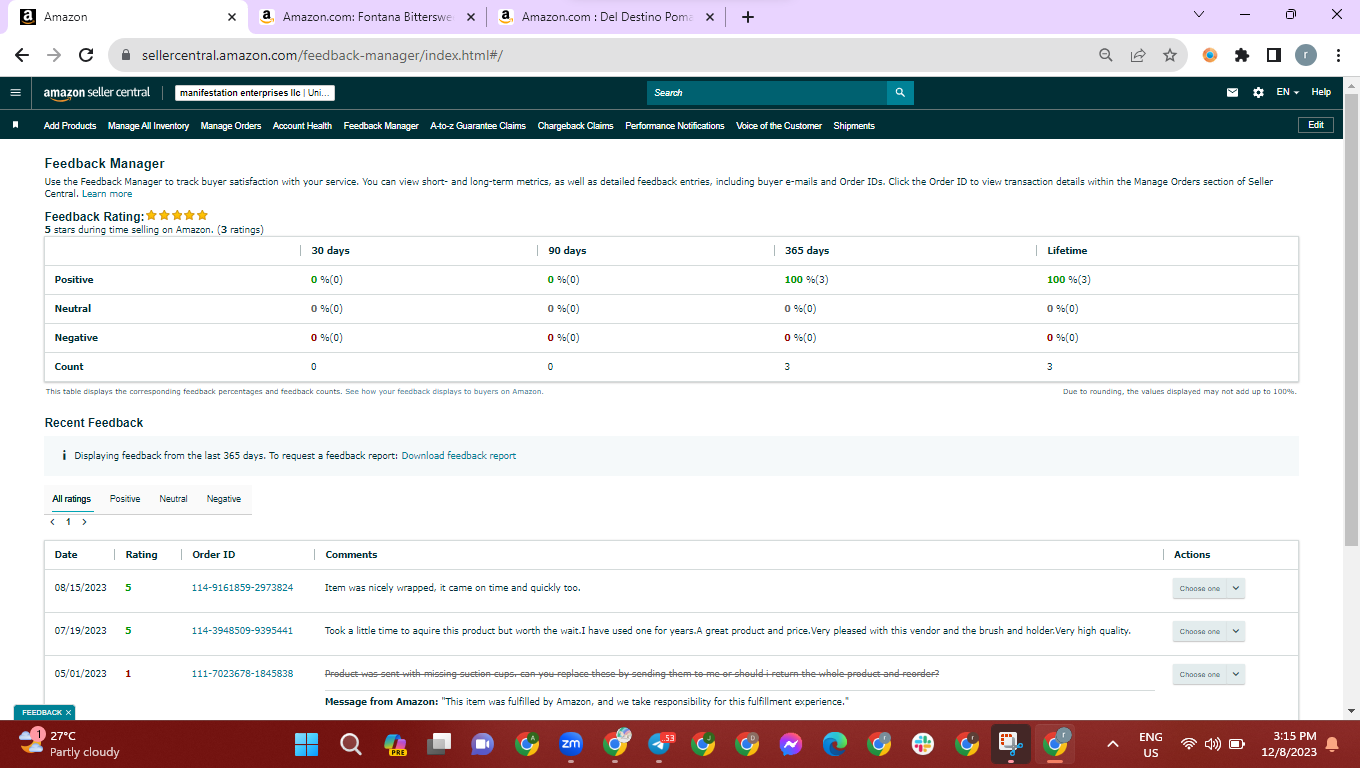
Task: Open Add Products in the navigation bar
Action: (x=70, y=126)
